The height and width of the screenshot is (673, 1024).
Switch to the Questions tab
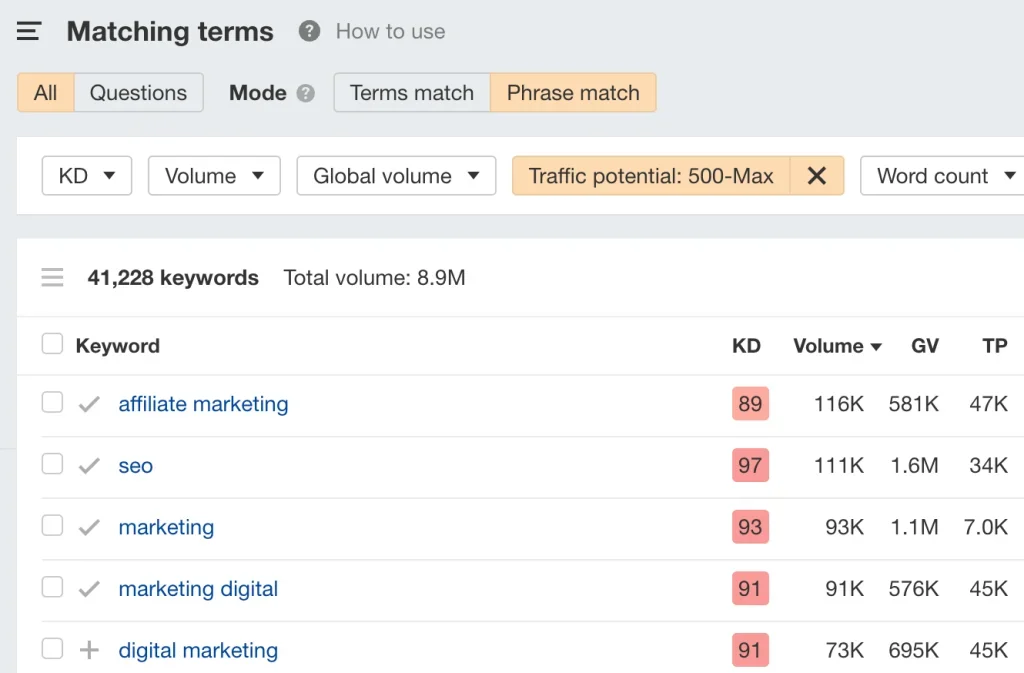coord(138,92)
